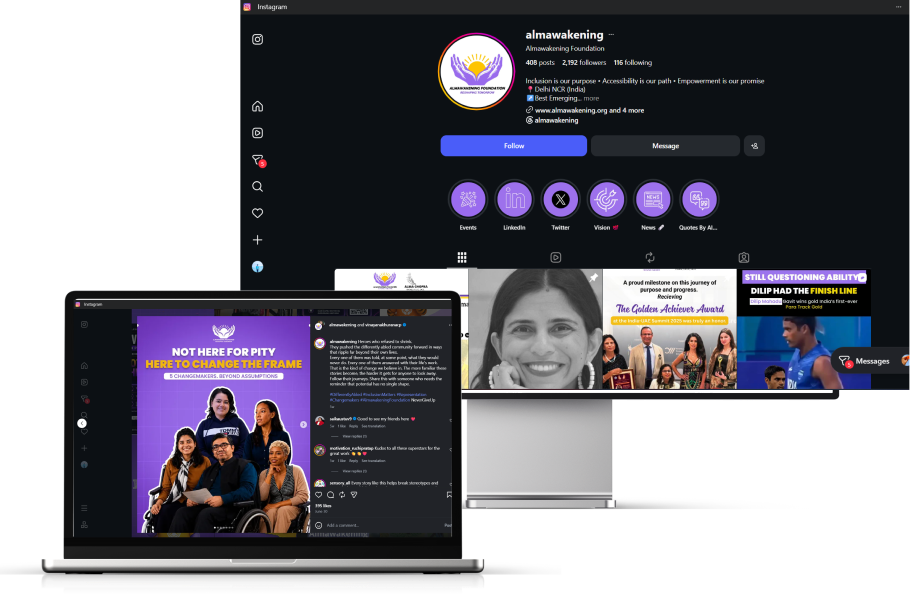Expand View replies under saikautav9 comment
The height and width of the screenshot is (595, 910).
[355, 436]
